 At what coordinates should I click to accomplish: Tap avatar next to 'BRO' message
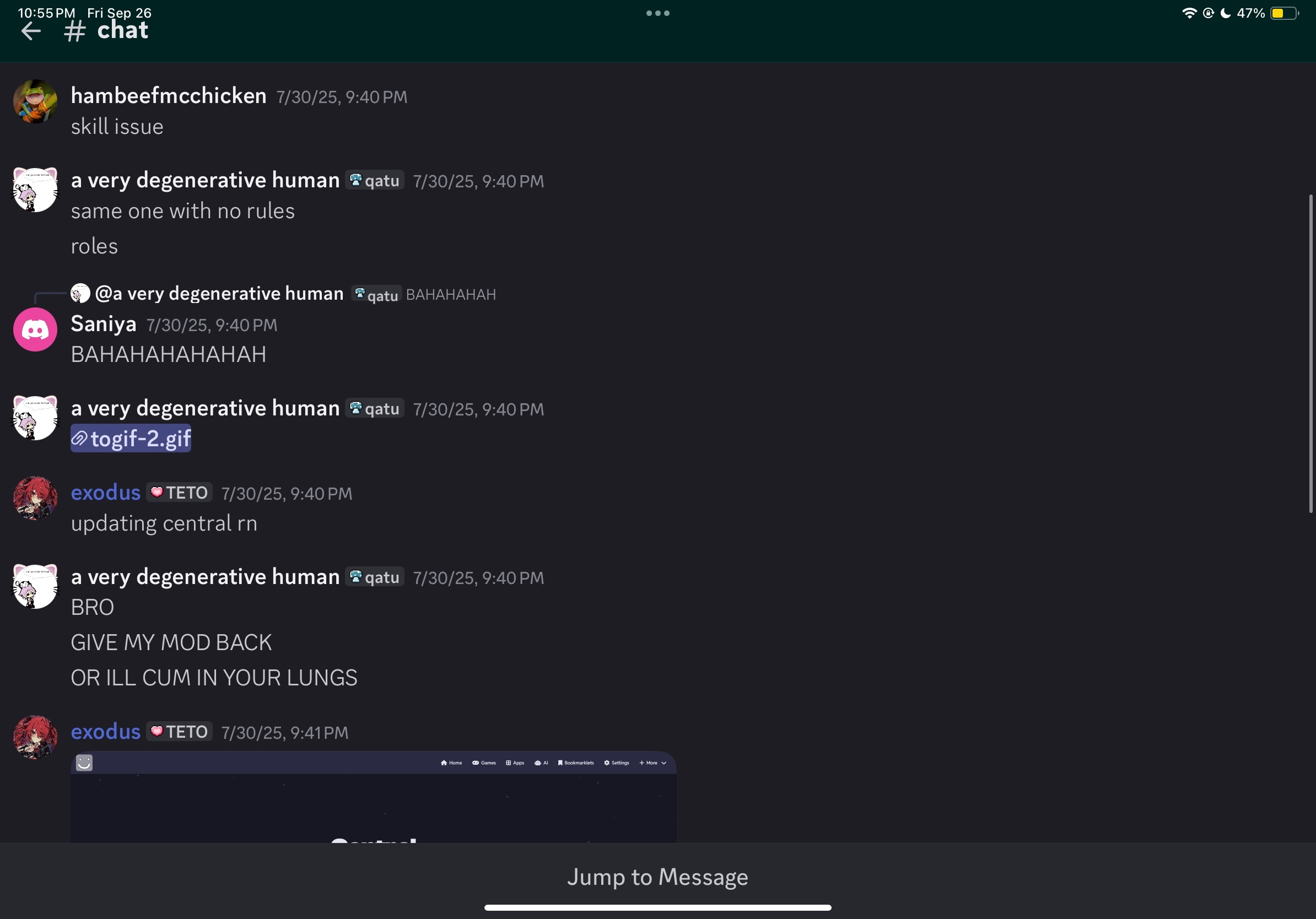point(35,586)
